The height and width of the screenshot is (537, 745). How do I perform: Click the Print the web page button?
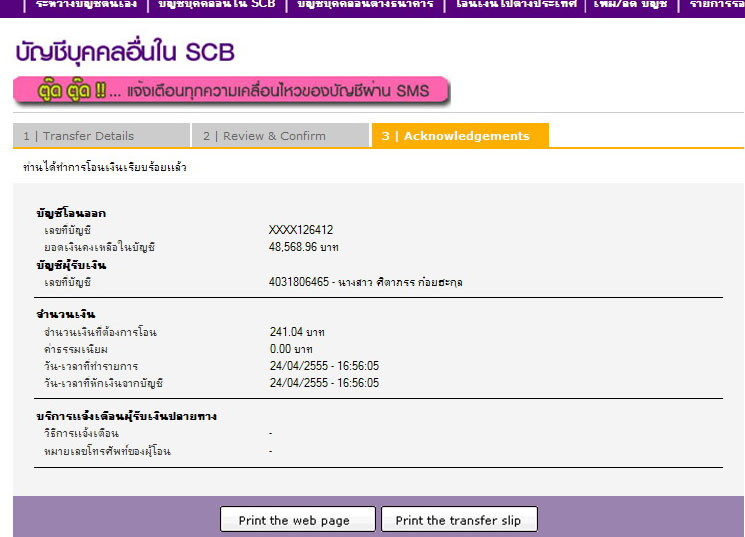pos(297,519)
